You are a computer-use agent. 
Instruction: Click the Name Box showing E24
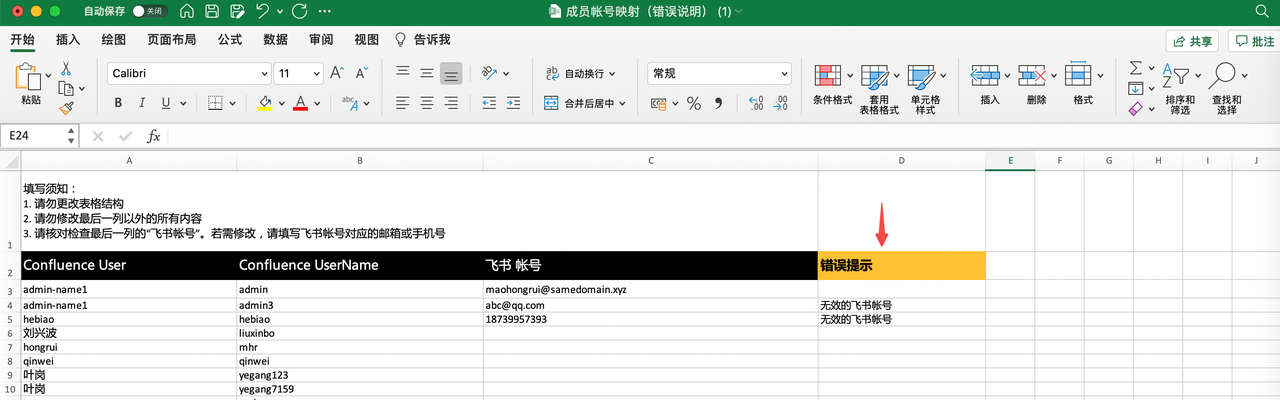[x=39, y=136]
